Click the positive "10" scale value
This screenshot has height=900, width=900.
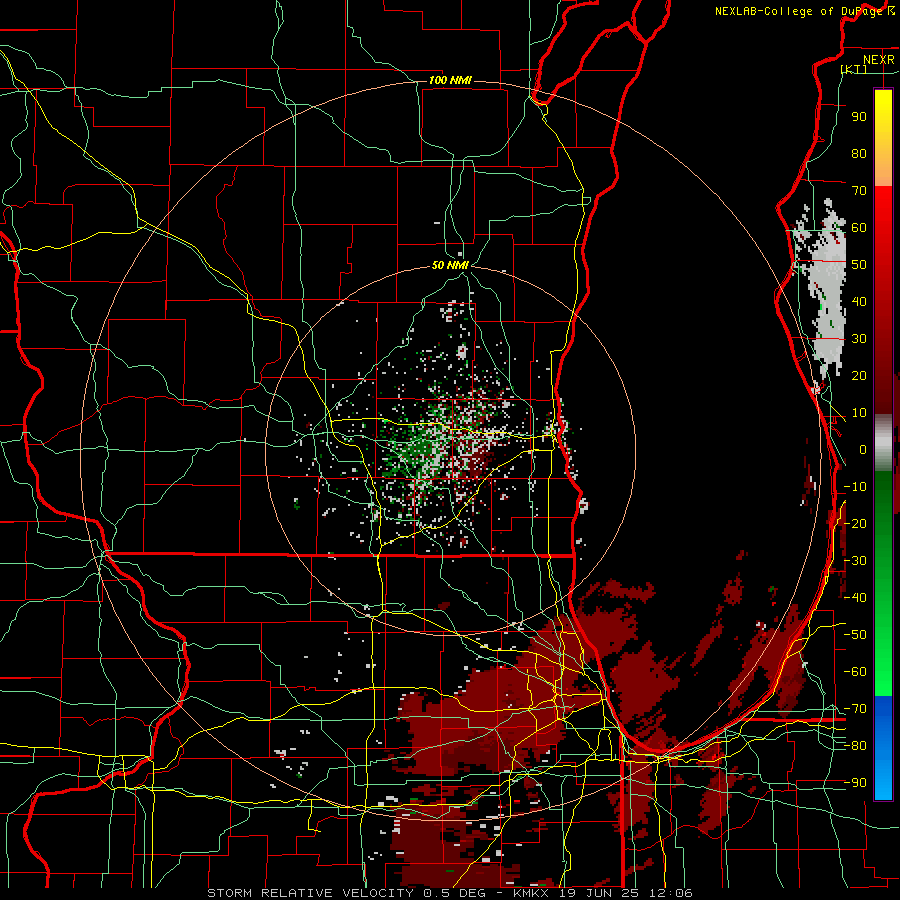click(859, 413)
